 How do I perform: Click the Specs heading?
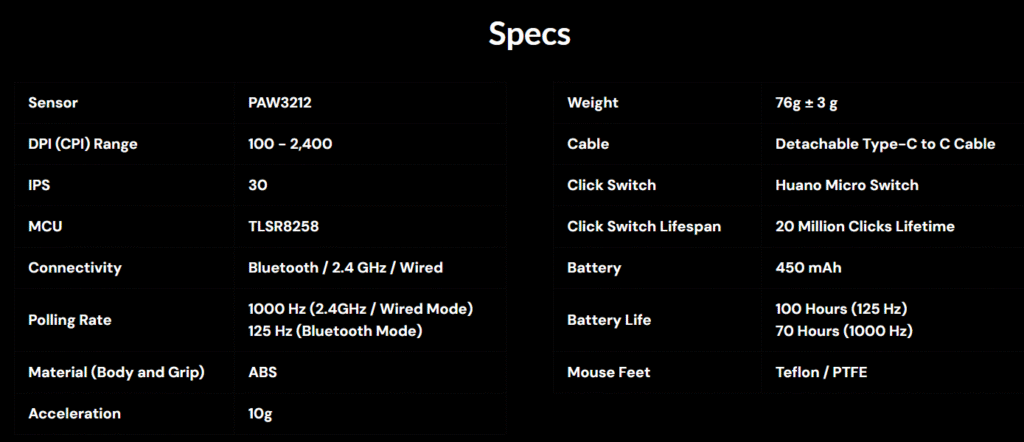(x=529, y=34)
